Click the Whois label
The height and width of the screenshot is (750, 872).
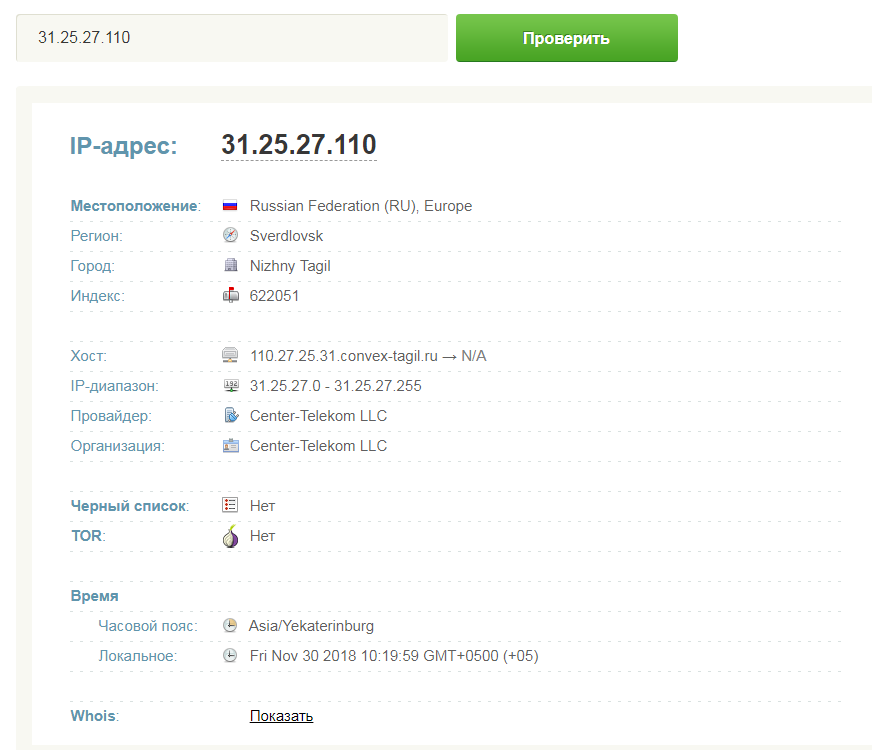pos(92,716)
